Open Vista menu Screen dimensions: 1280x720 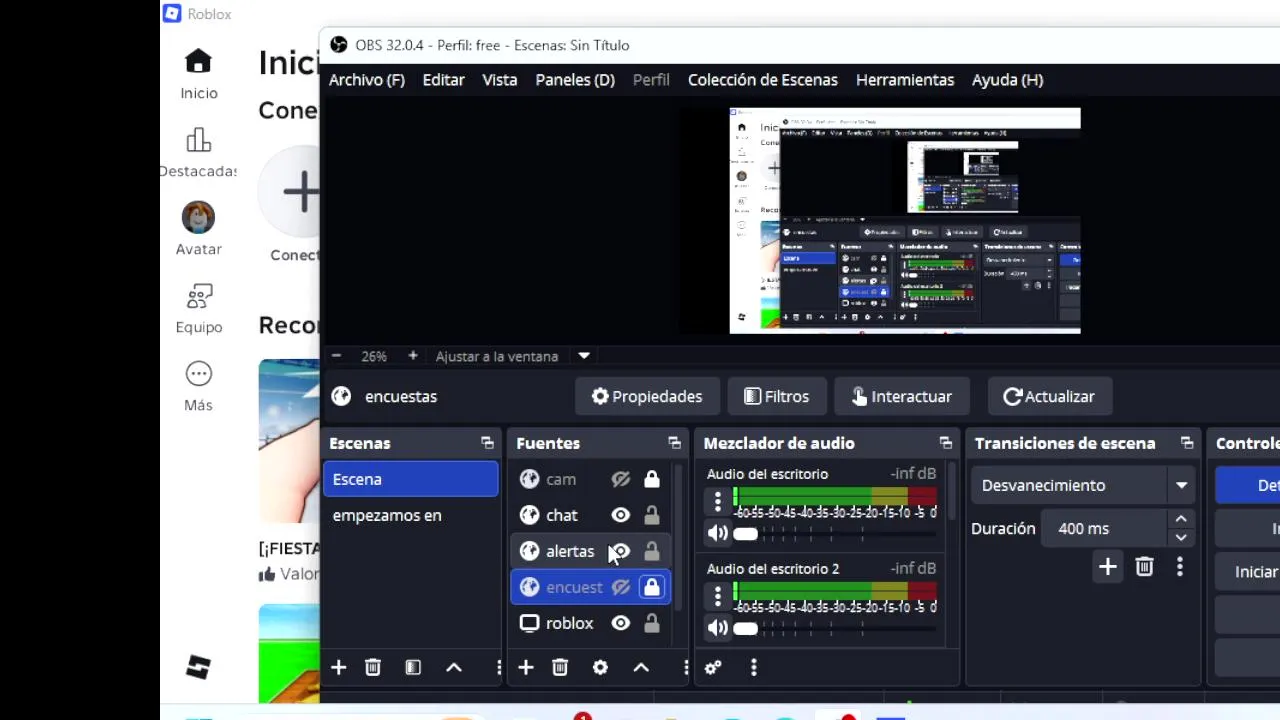(x=500, y=80)
